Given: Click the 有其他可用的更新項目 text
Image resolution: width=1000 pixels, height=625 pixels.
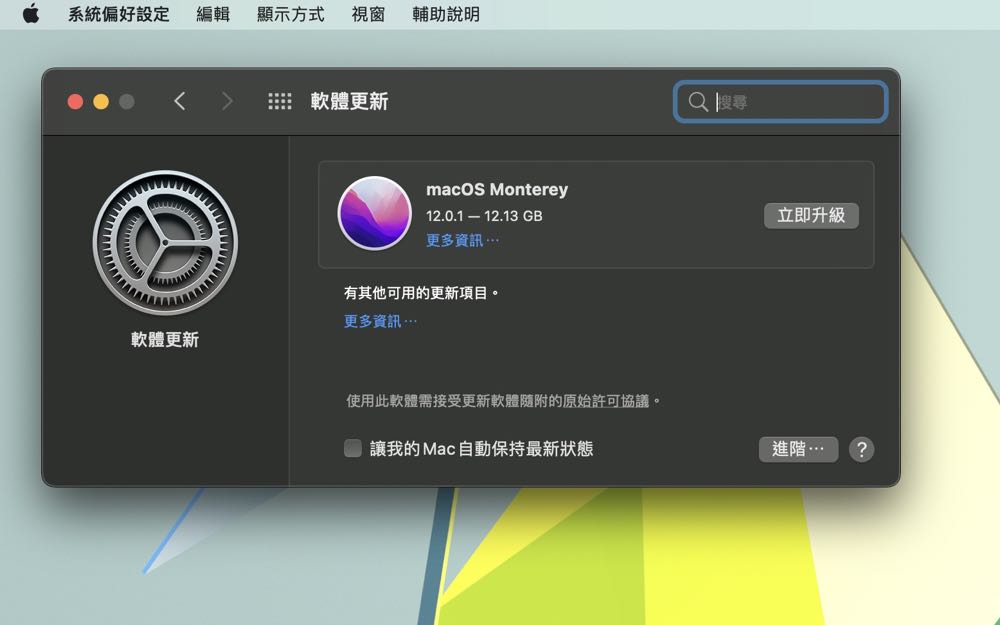Looking at the screenshot, I should (x=421, y=293).
